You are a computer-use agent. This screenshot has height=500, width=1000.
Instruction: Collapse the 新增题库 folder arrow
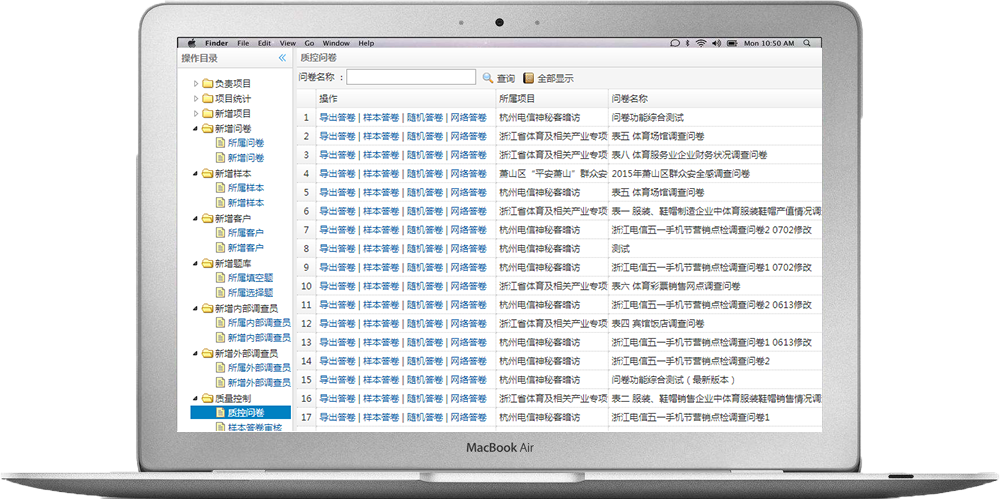[x=197, y=263]
